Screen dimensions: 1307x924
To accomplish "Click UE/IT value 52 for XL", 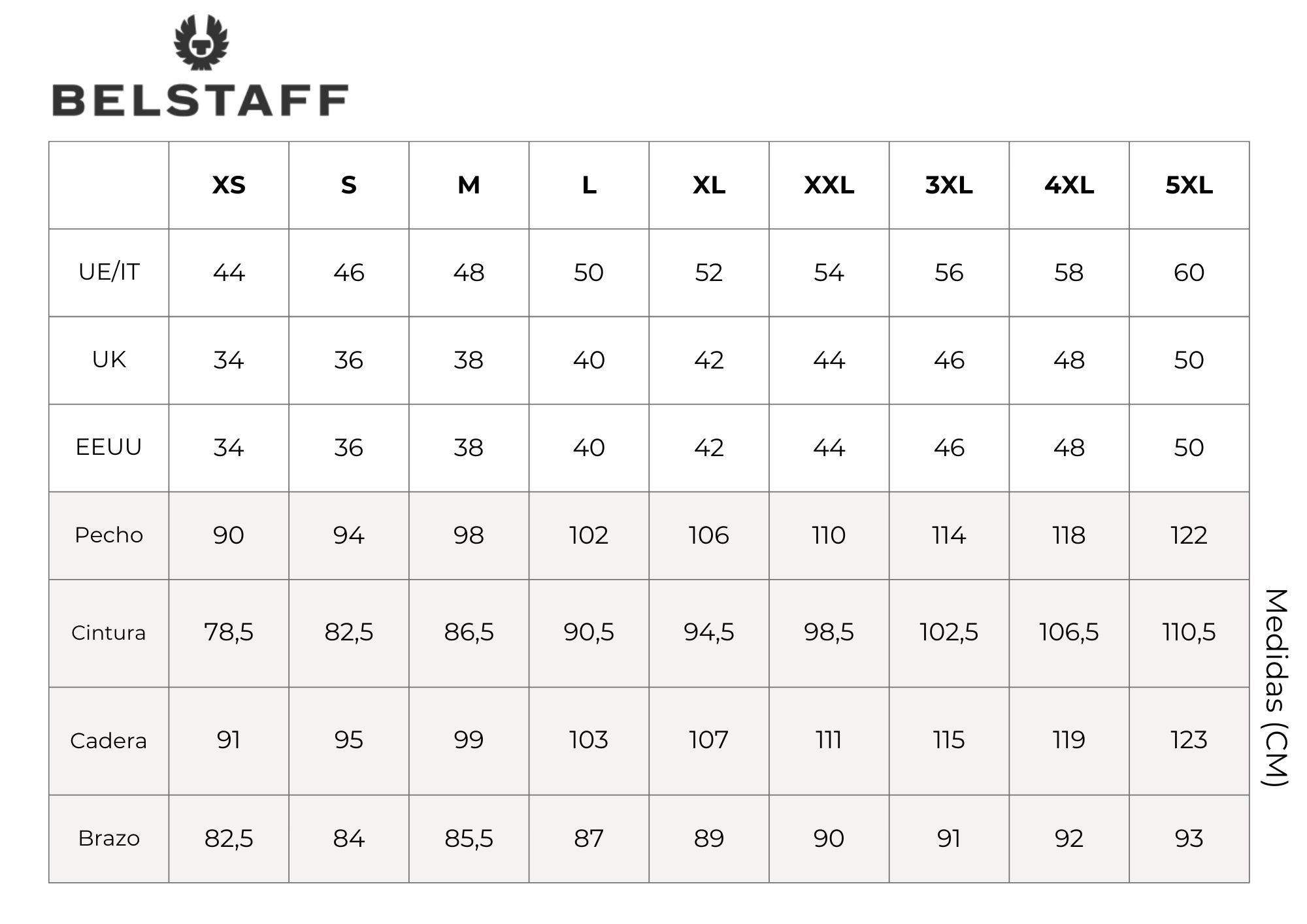I will [x=709, y=272].
